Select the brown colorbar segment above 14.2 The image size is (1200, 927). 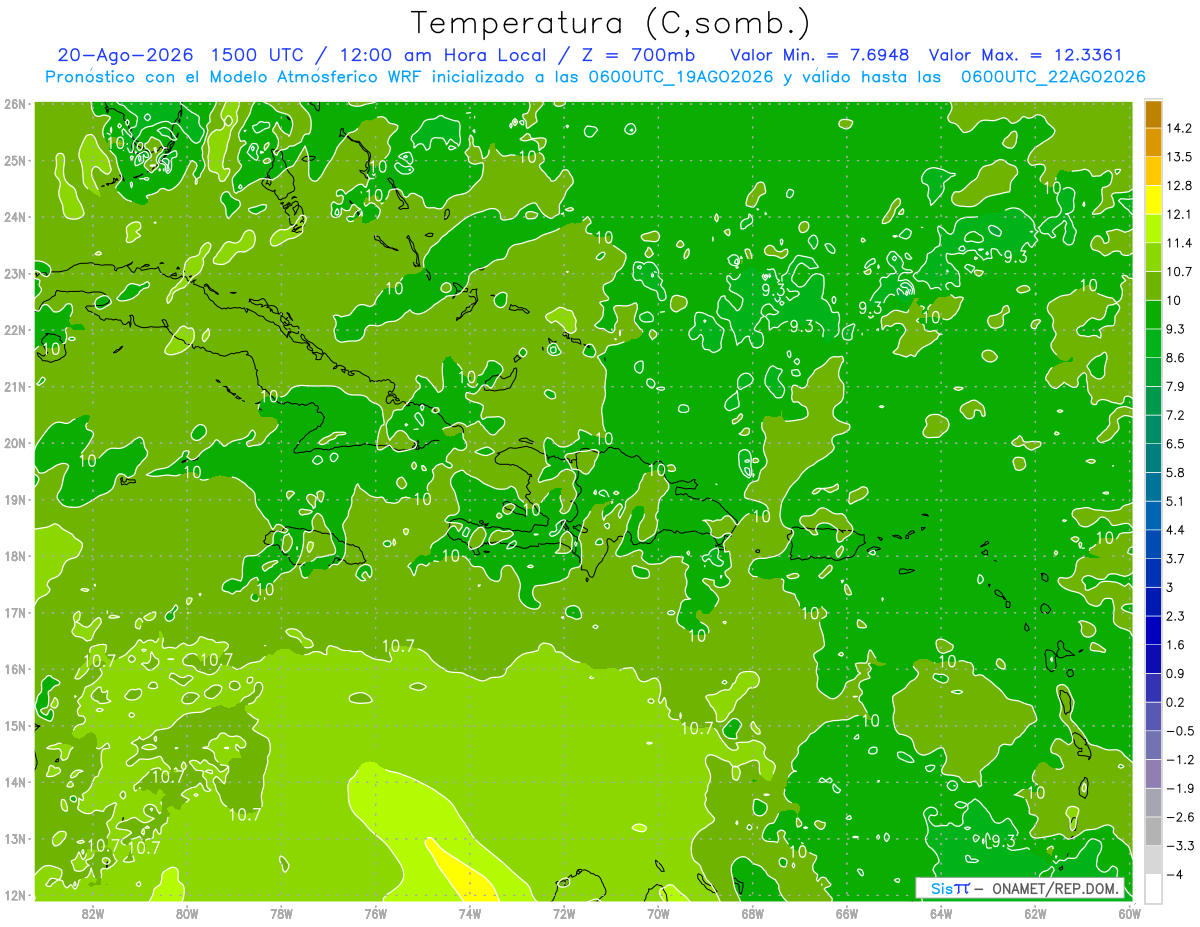pos(1153,114)
